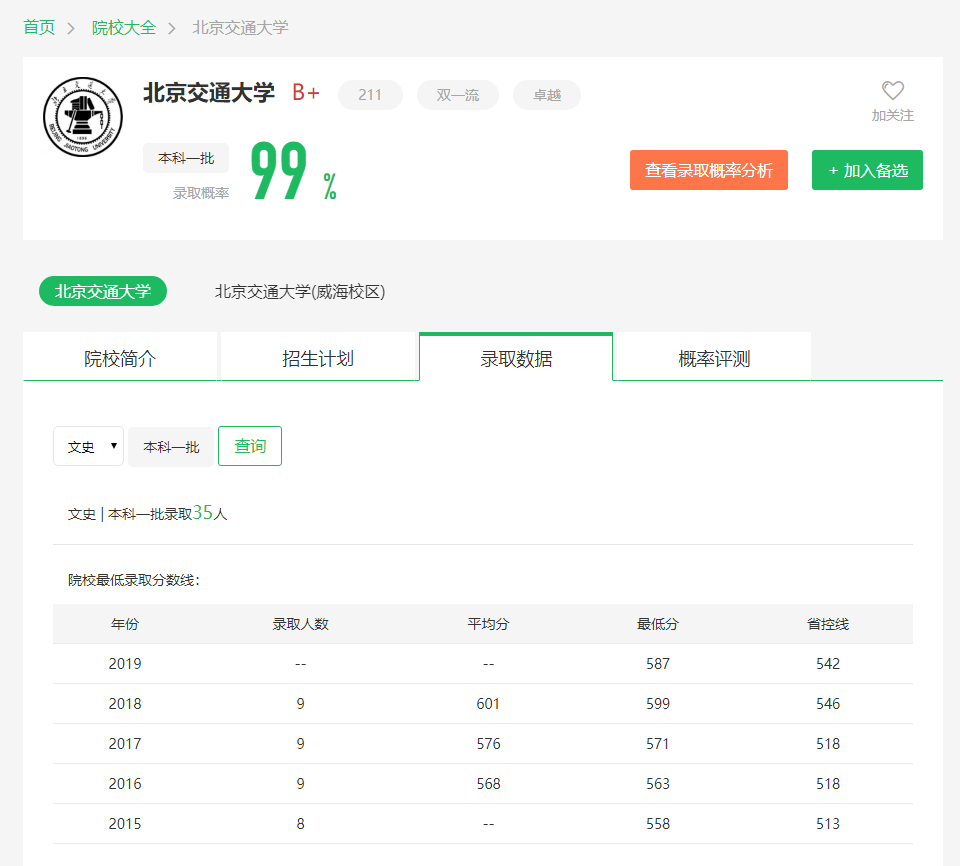Click the orange 查看录取概率分析 button

[708, 170]
